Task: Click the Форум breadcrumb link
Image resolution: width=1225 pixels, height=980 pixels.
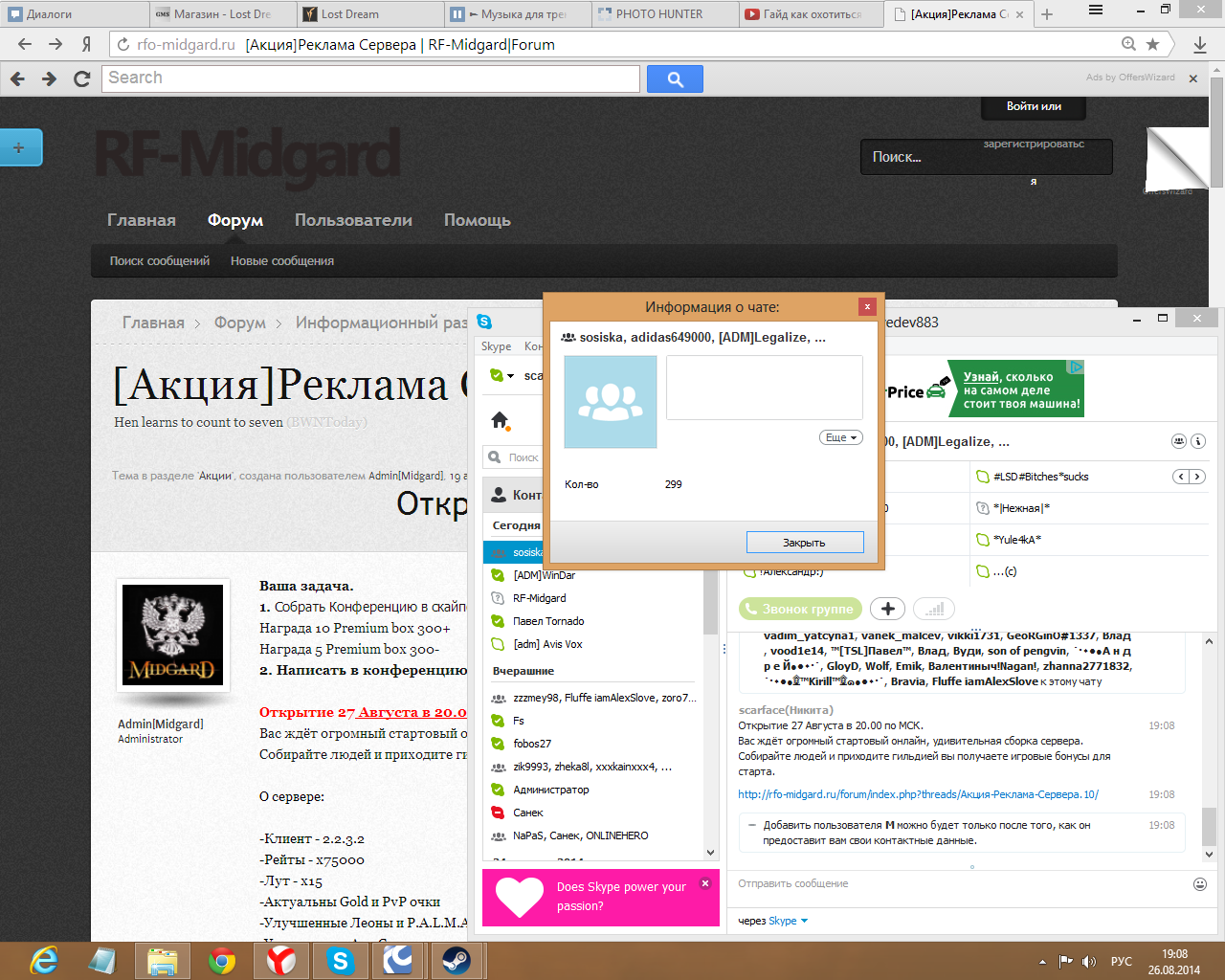Action: [x=240, y=323]
